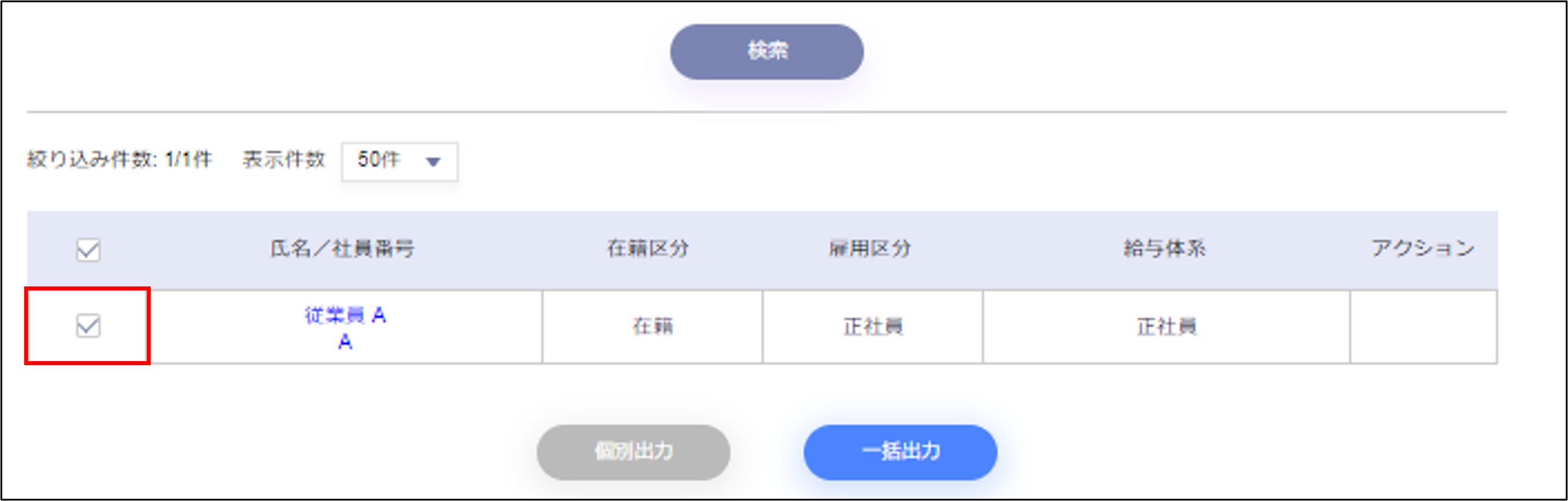This screenshot has height=501, width=1568.
Task: Open the 従業員 A name link
Action: click(345, 315)
